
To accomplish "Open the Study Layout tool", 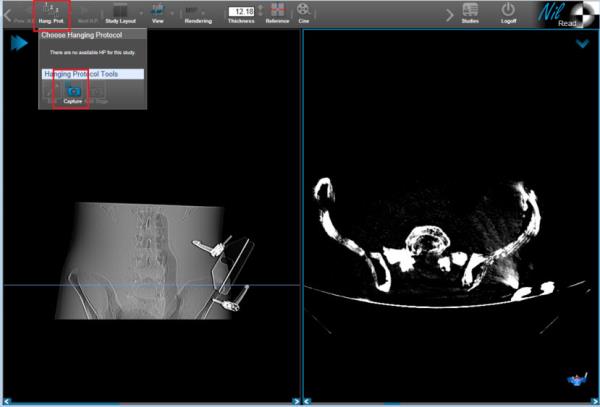I will (119, 12).
